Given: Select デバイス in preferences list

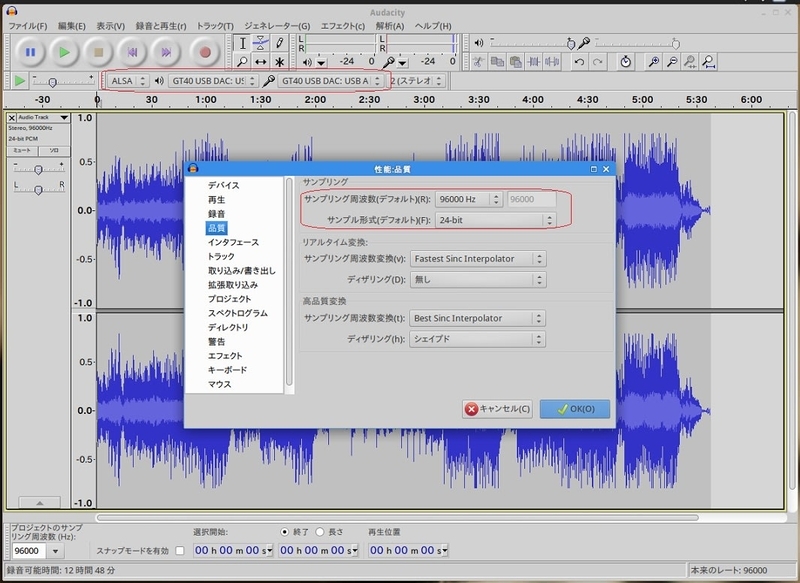Looking at the screenshot, I should 223,185.
